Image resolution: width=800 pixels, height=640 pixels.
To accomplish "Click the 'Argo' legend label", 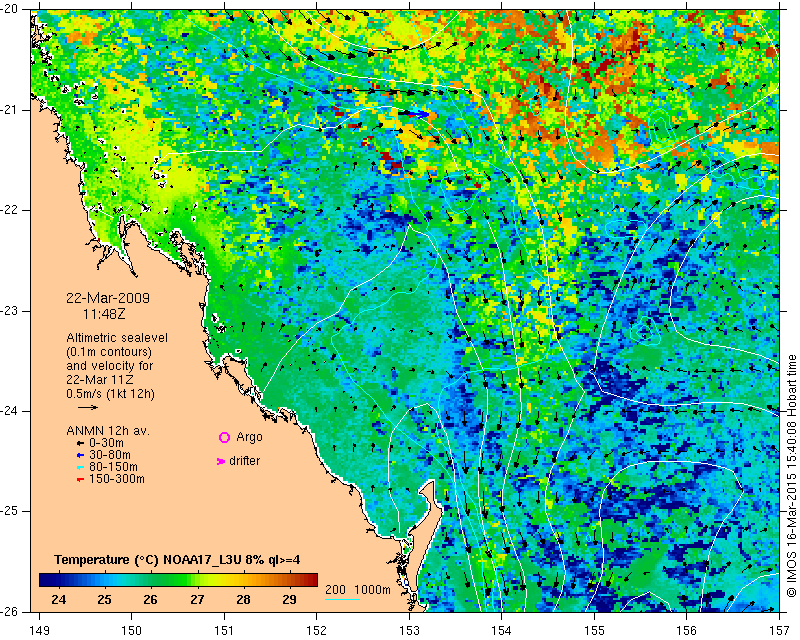I will click(x=249, y=437).
